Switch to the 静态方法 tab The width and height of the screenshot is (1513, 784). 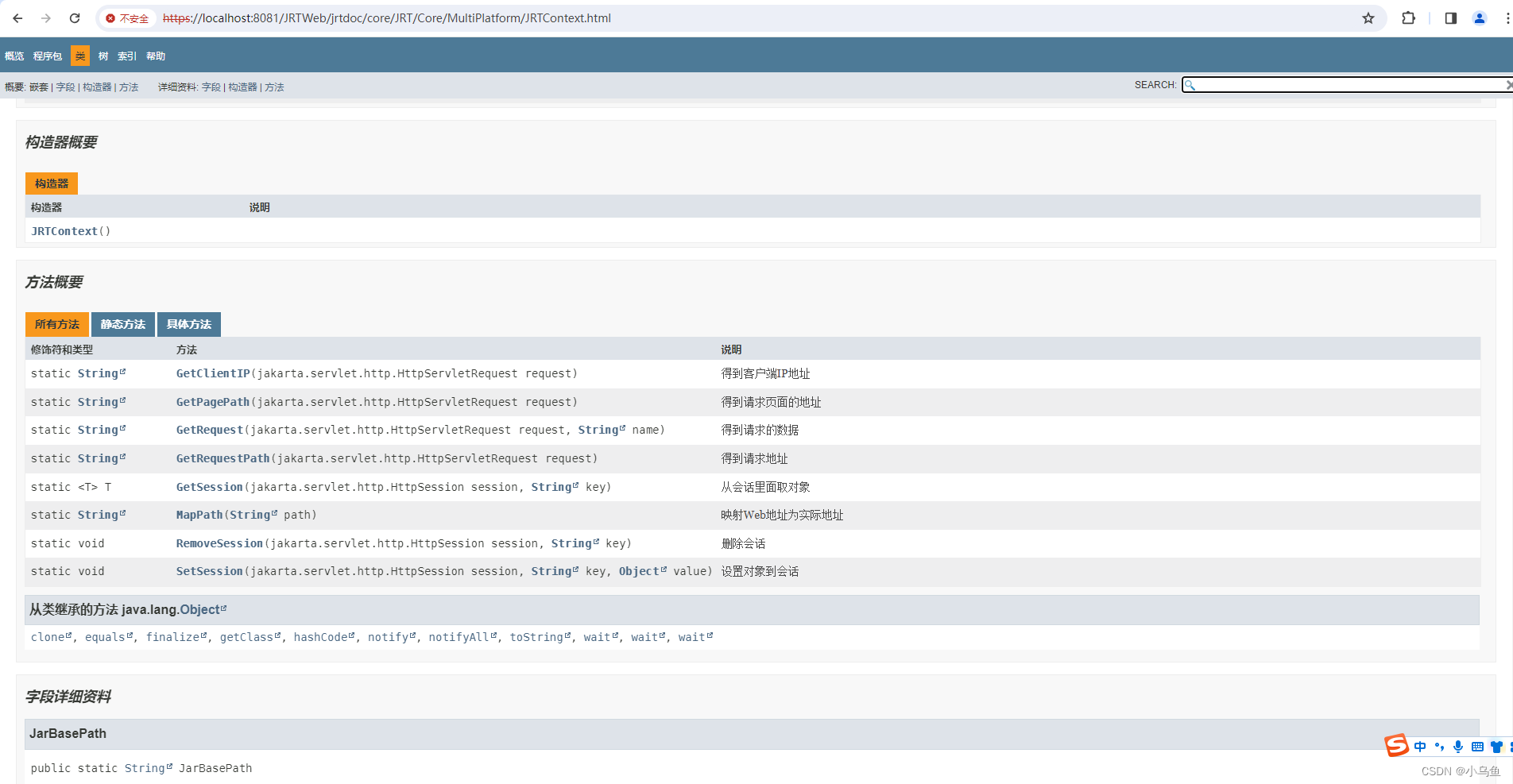tap(123, 324)
